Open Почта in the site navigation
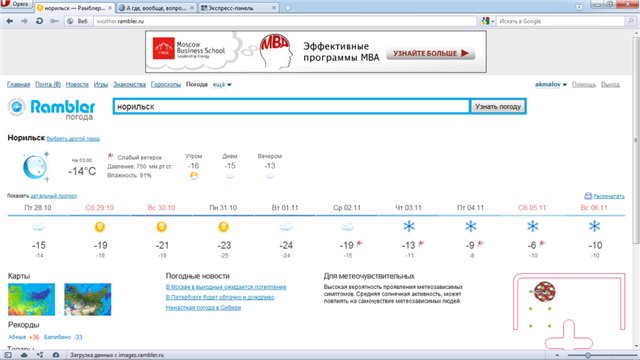The width and height of the screenshot is (640, 360). click(48, 84)
